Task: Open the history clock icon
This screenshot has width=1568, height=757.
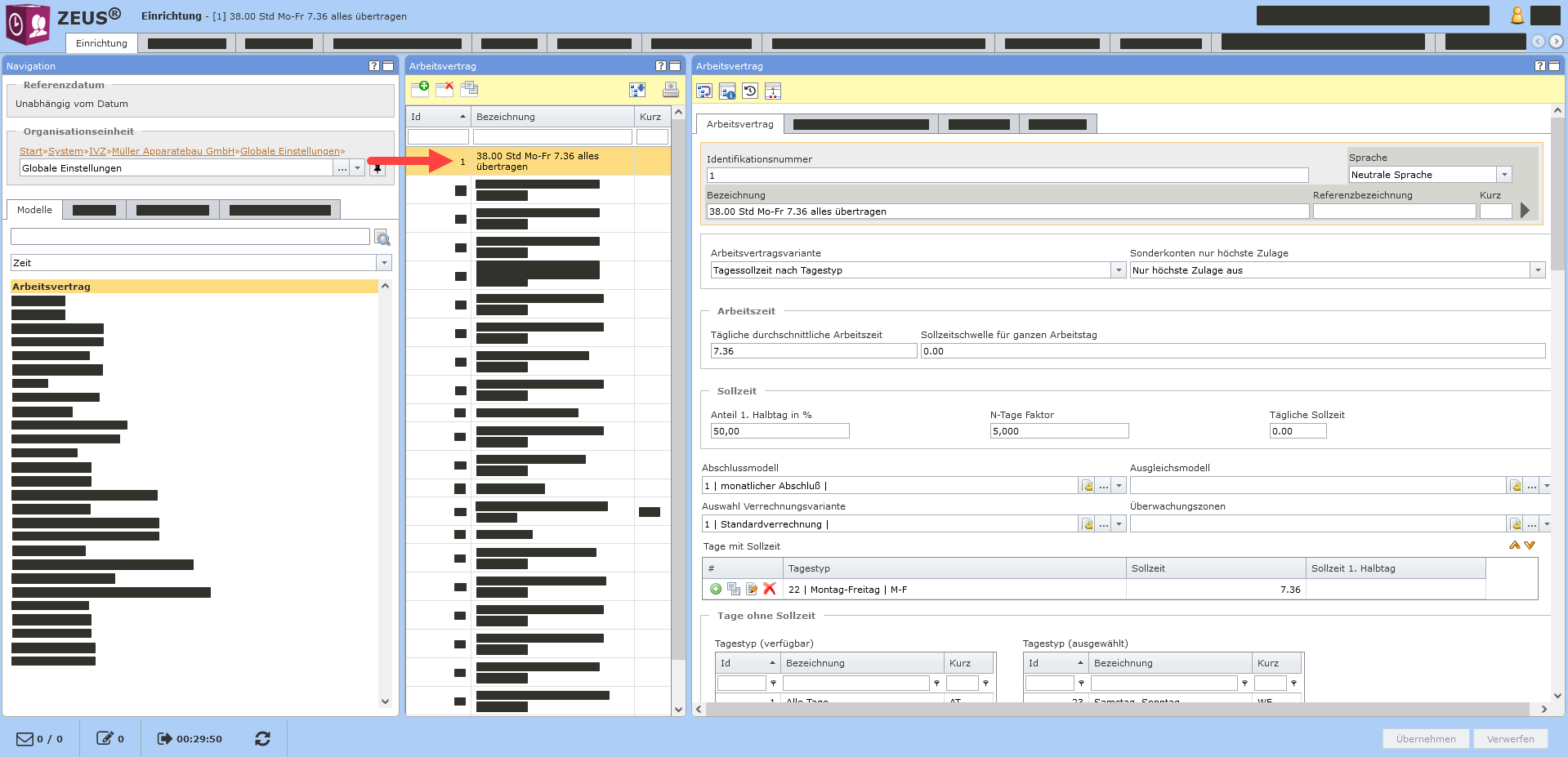Action: pyautogui.click(x=750, y=91)
